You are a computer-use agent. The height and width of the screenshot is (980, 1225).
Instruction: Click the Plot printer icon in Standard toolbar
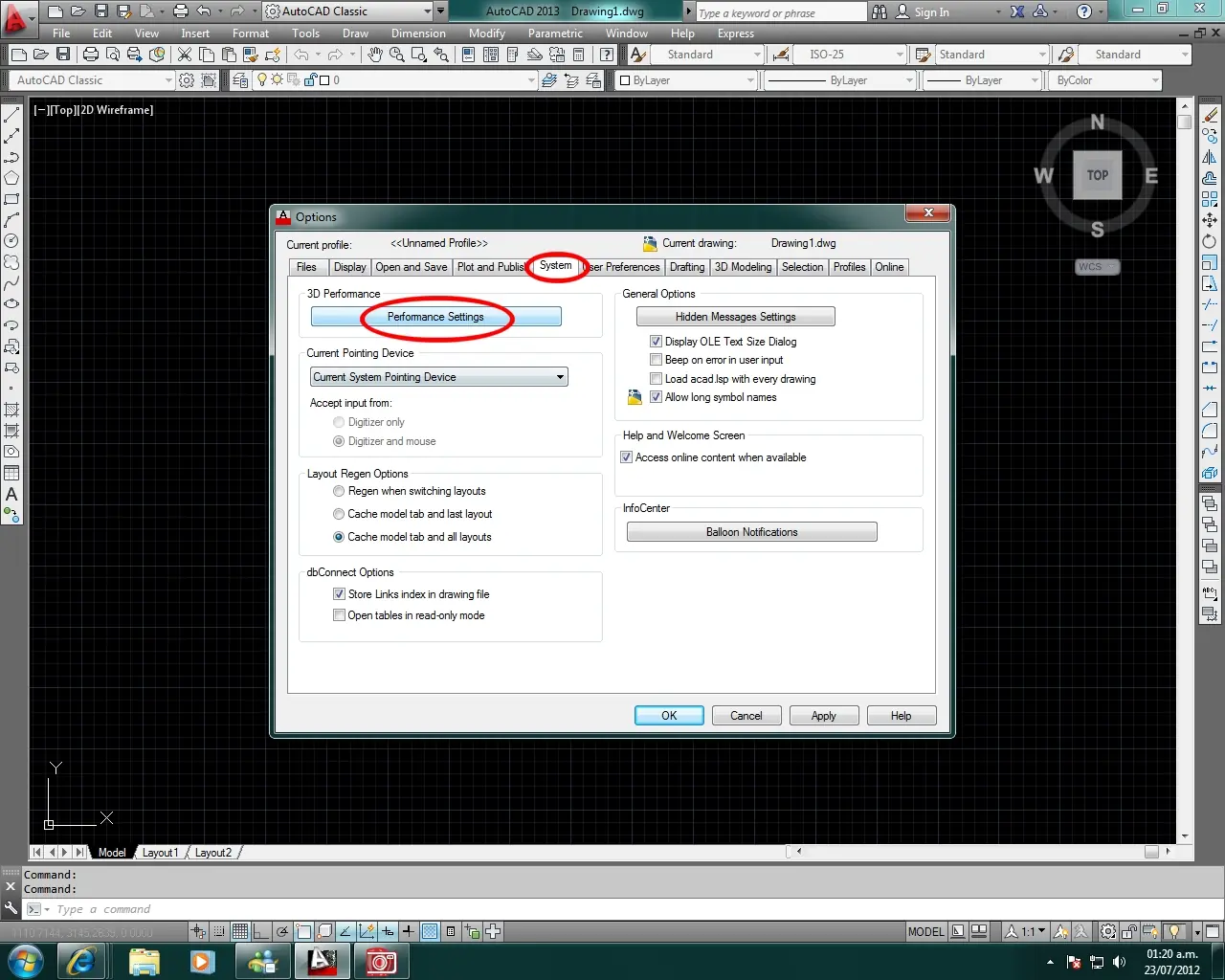pos(91,55)
